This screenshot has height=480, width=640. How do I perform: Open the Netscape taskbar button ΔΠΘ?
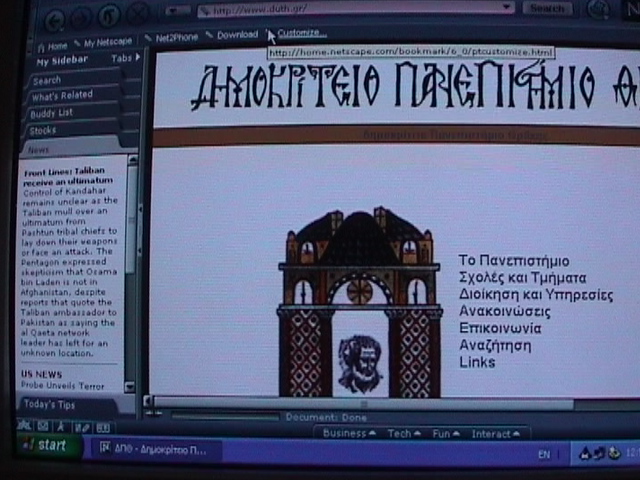154,450
